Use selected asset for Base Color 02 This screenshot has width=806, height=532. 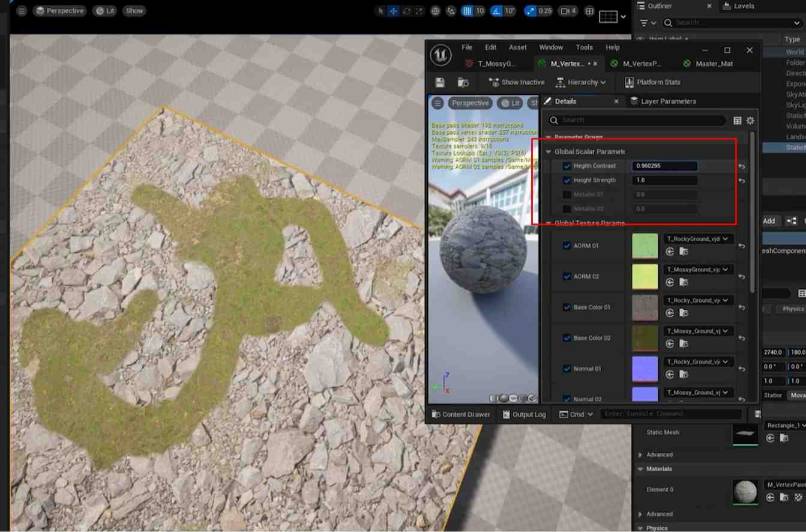(670, 344)
